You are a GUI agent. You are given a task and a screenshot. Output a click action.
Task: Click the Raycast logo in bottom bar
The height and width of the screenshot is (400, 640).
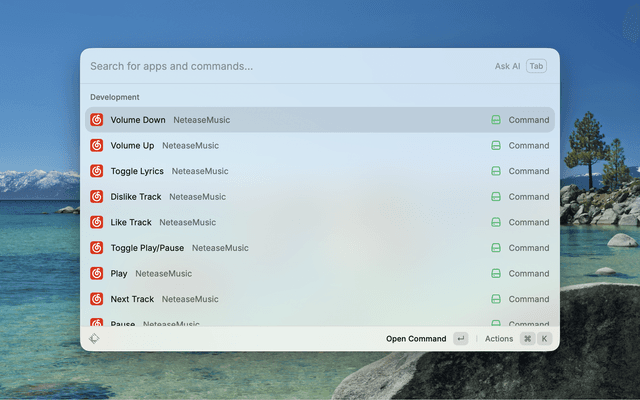94,339
